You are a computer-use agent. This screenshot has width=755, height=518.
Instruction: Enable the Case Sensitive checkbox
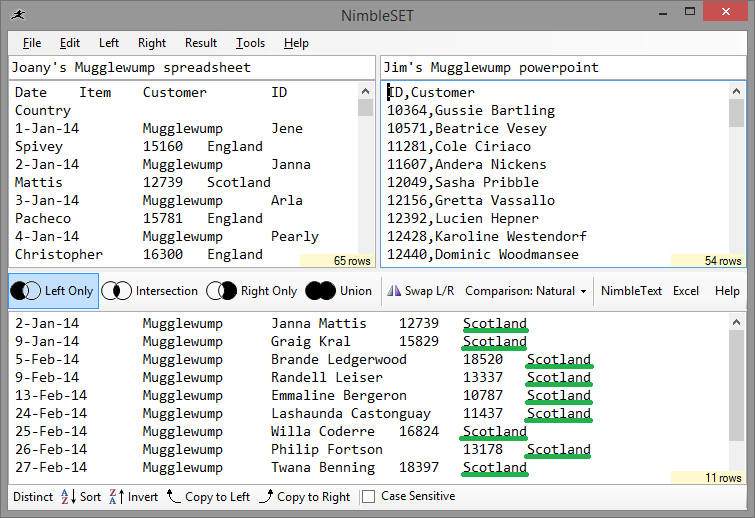[x=368, y=496]
